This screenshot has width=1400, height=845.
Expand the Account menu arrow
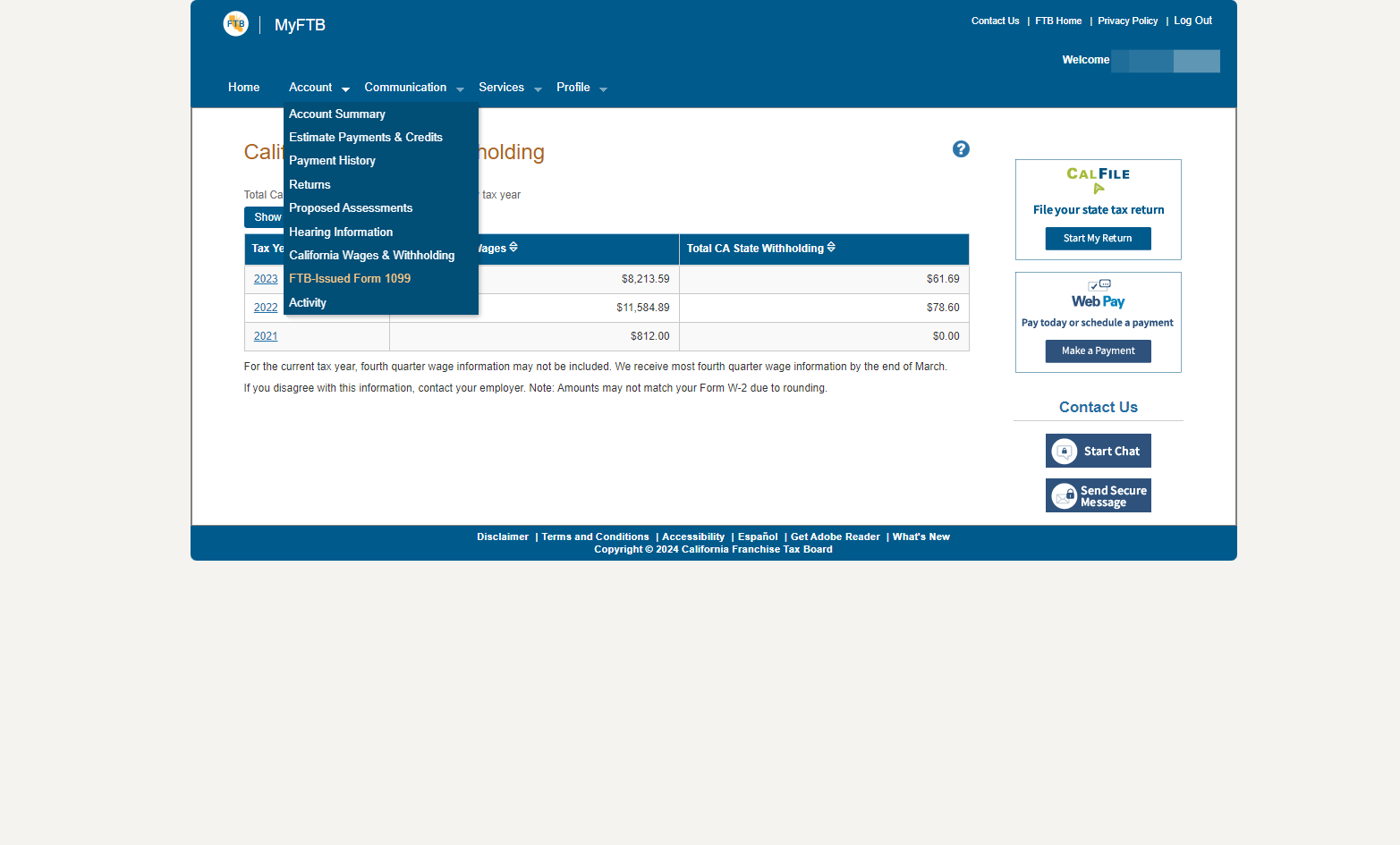pyautogui.click(x=345, y=89)
